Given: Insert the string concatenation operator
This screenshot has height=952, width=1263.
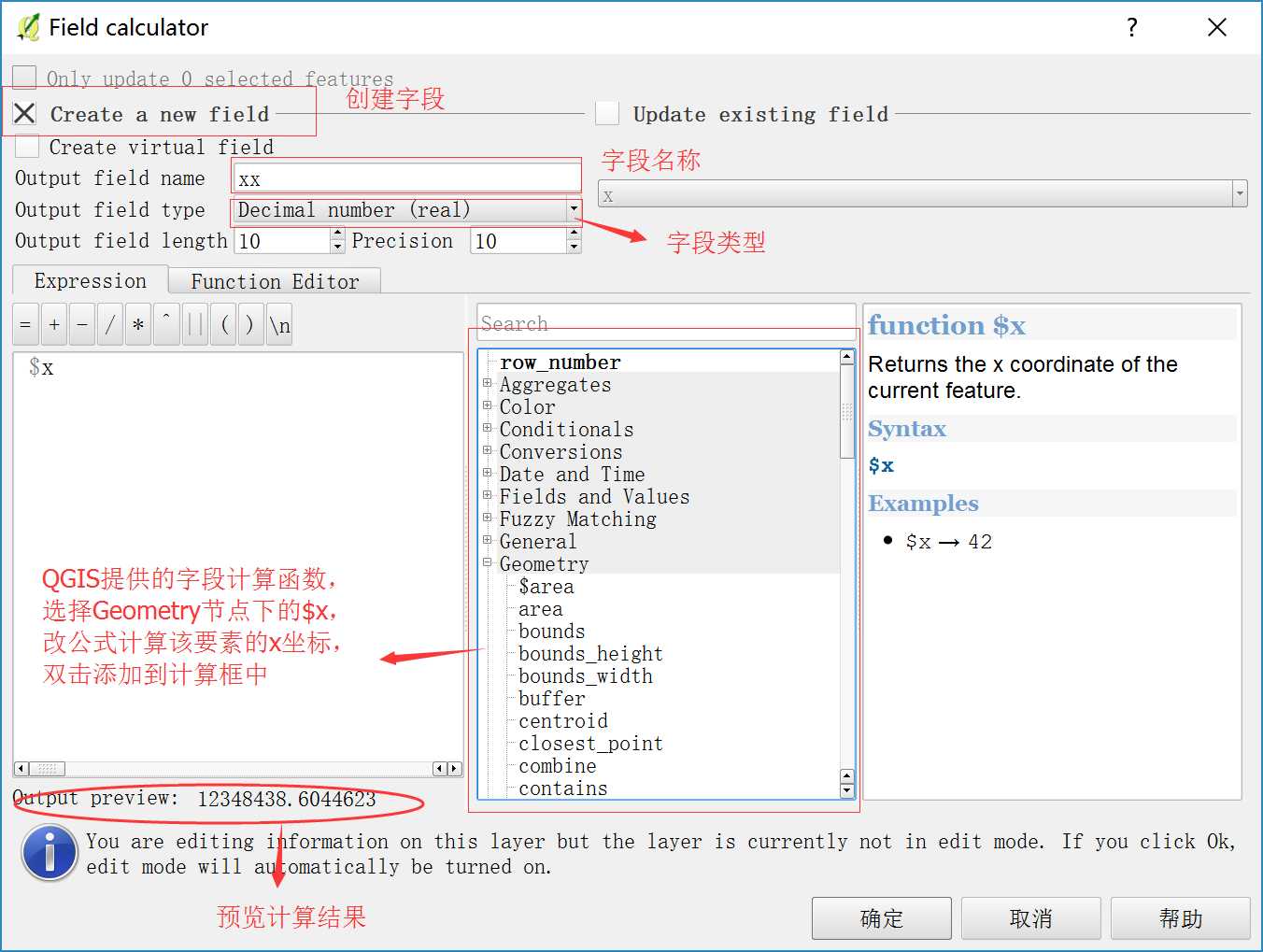Looking at the screenshot, I should click(x=195, y=325).
